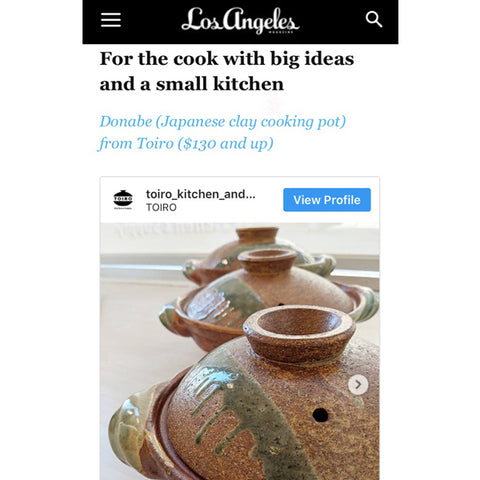Click the small MAGAZINE text under logo
The image size is (480, 480).
(x=281, y=32)
